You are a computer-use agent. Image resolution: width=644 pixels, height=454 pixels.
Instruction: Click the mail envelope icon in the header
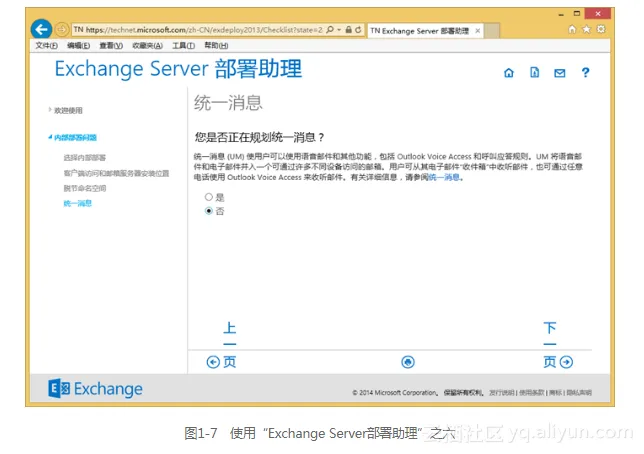click(560, 72)
